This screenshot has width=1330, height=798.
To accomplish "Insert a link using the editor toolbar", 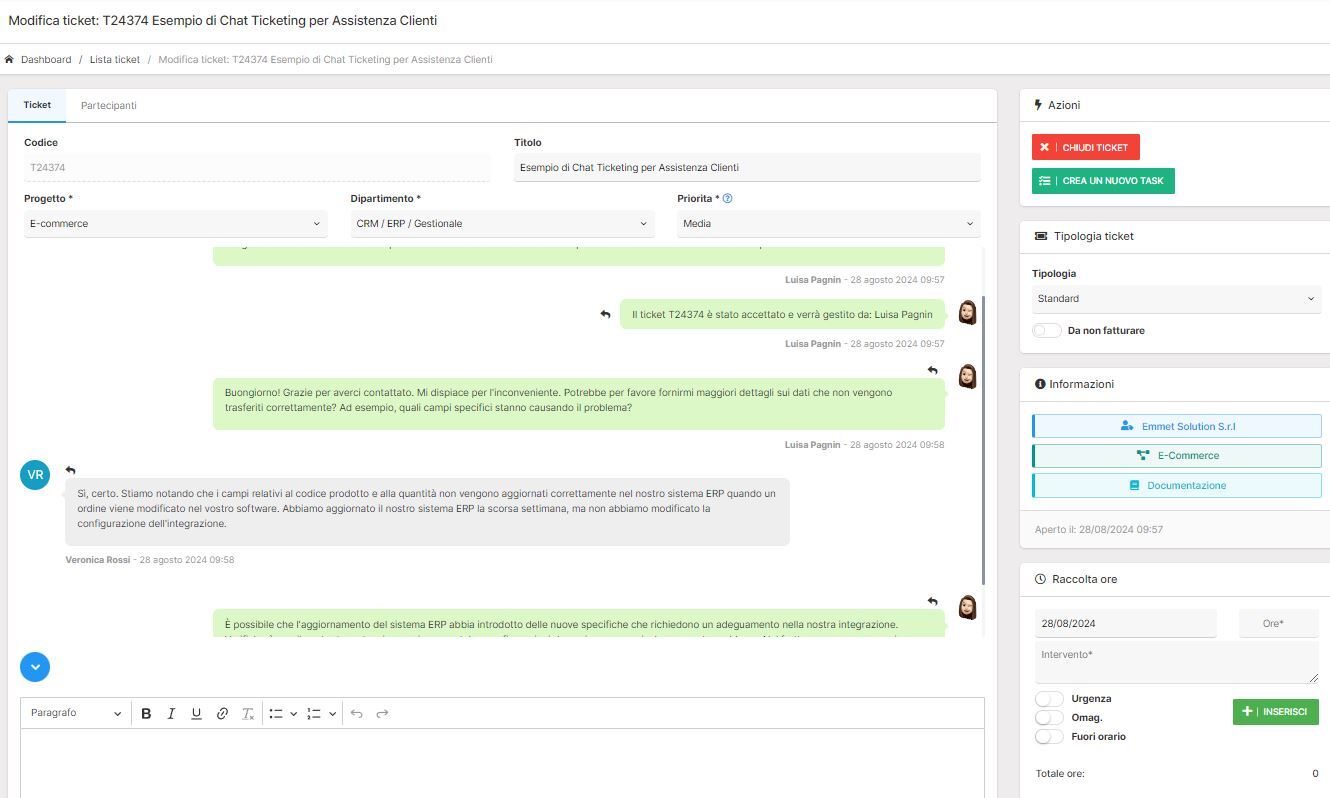I will 222,713.
